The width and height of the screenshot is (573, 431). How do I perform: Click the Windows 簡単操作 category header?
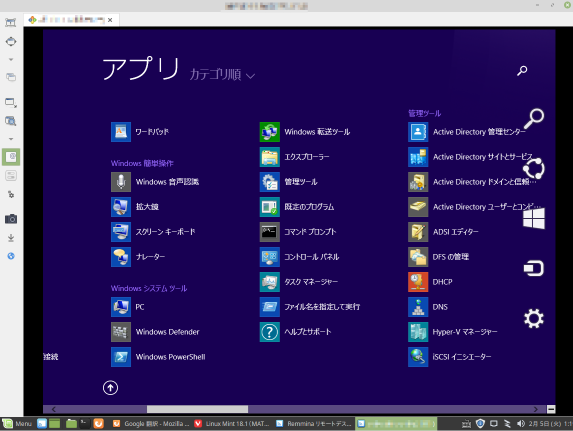pyautogui.click(x=142, y=163)
